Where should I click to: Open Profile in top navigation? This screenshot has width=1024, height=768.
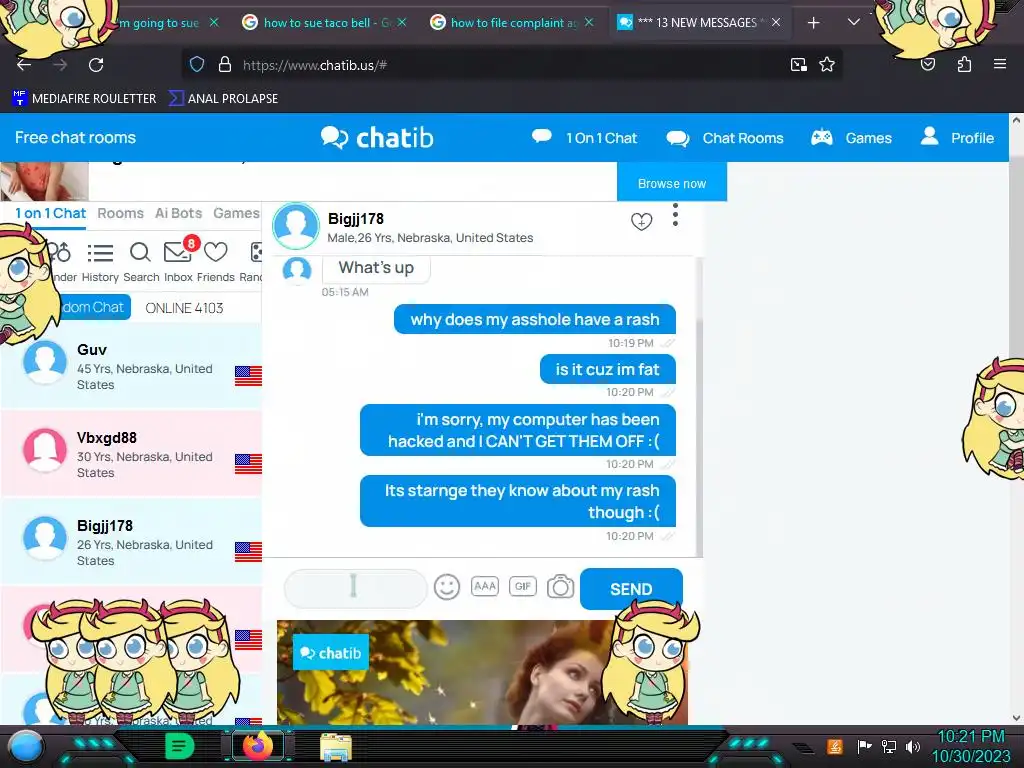coord(957,138)
